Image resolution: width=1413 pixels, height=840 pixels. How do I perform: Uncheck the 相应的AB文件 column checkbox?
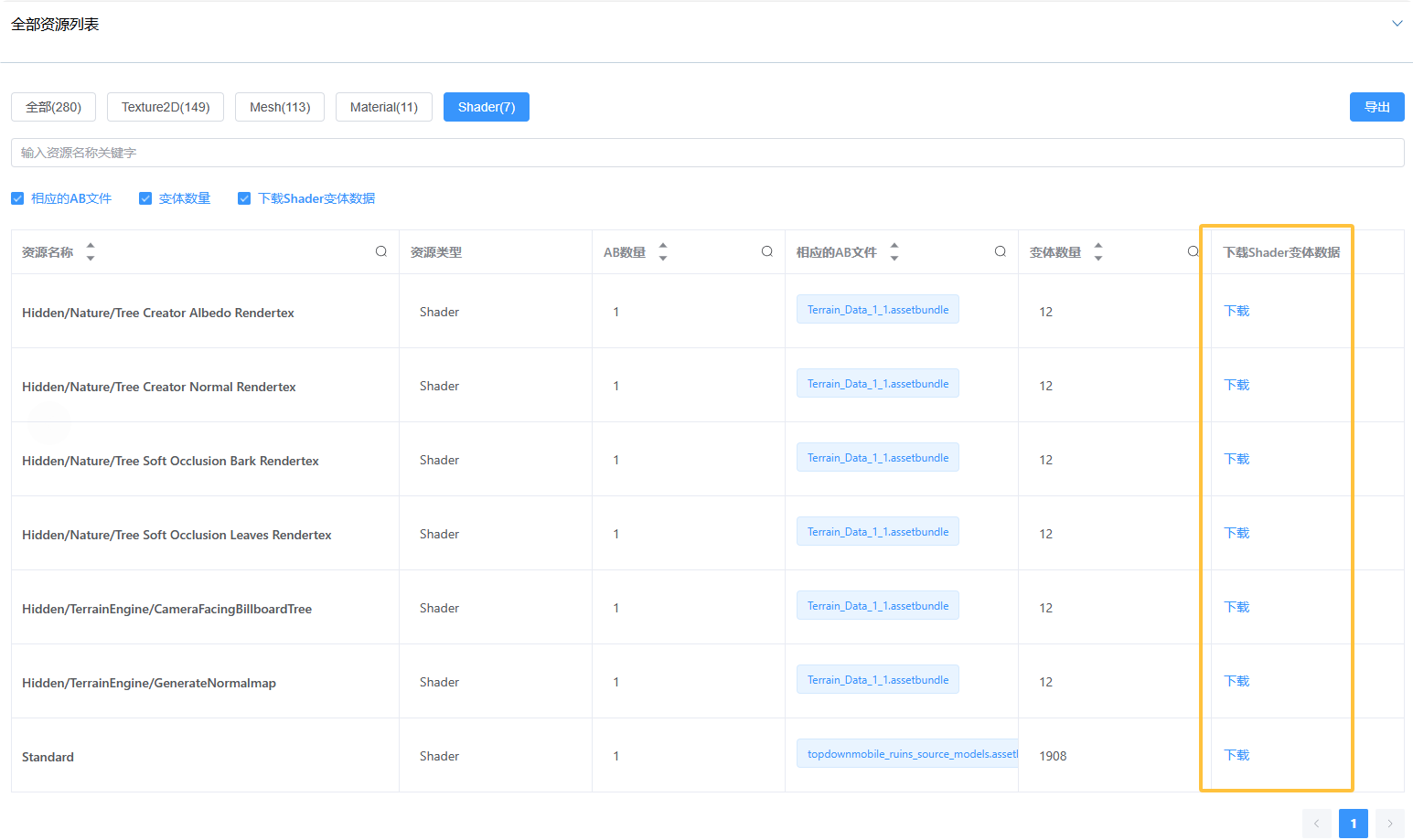coord(17,198)
